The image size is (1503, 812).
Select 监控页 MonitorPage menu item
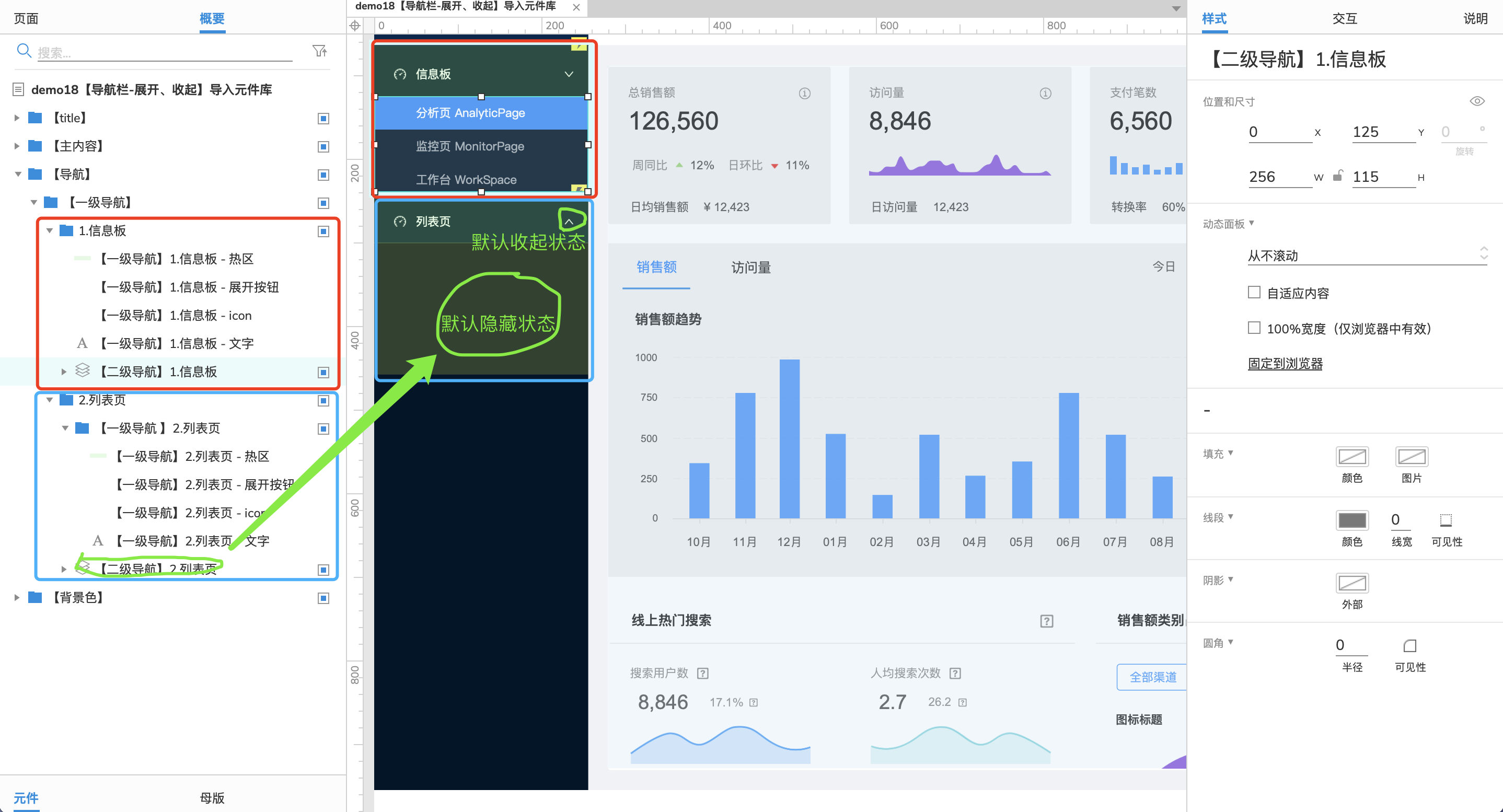coord(481,146)
